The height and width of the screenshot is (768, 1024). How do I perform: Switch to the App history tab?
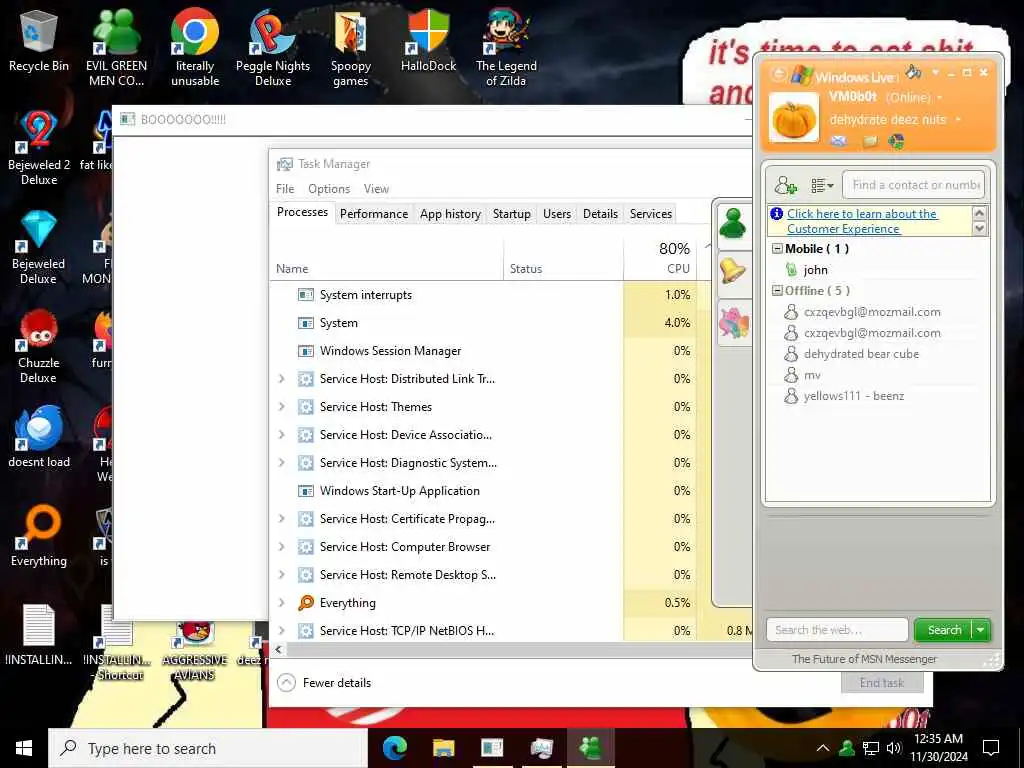[451, 214]
